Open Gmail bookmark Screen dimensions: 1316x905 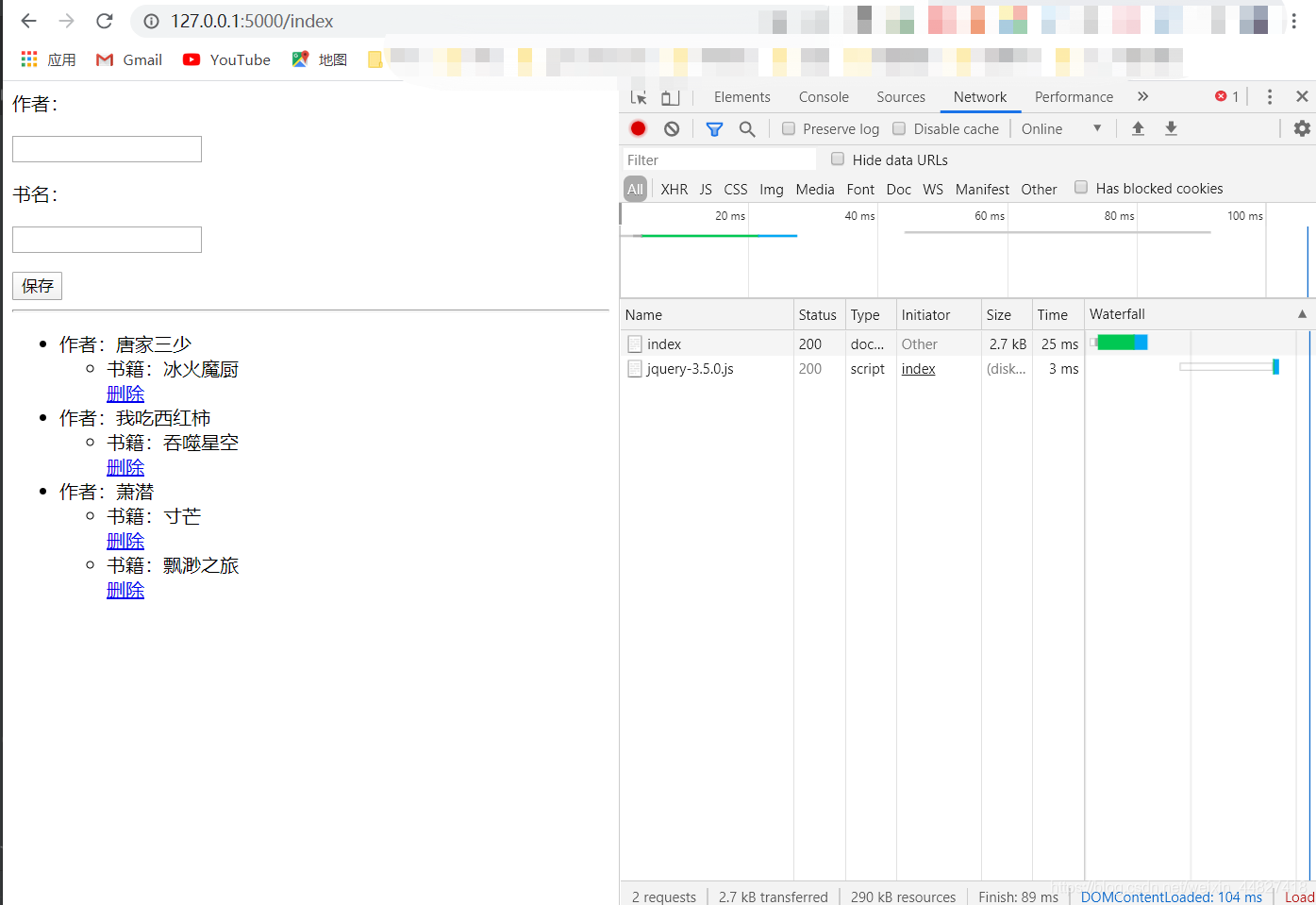pos(129,59)
